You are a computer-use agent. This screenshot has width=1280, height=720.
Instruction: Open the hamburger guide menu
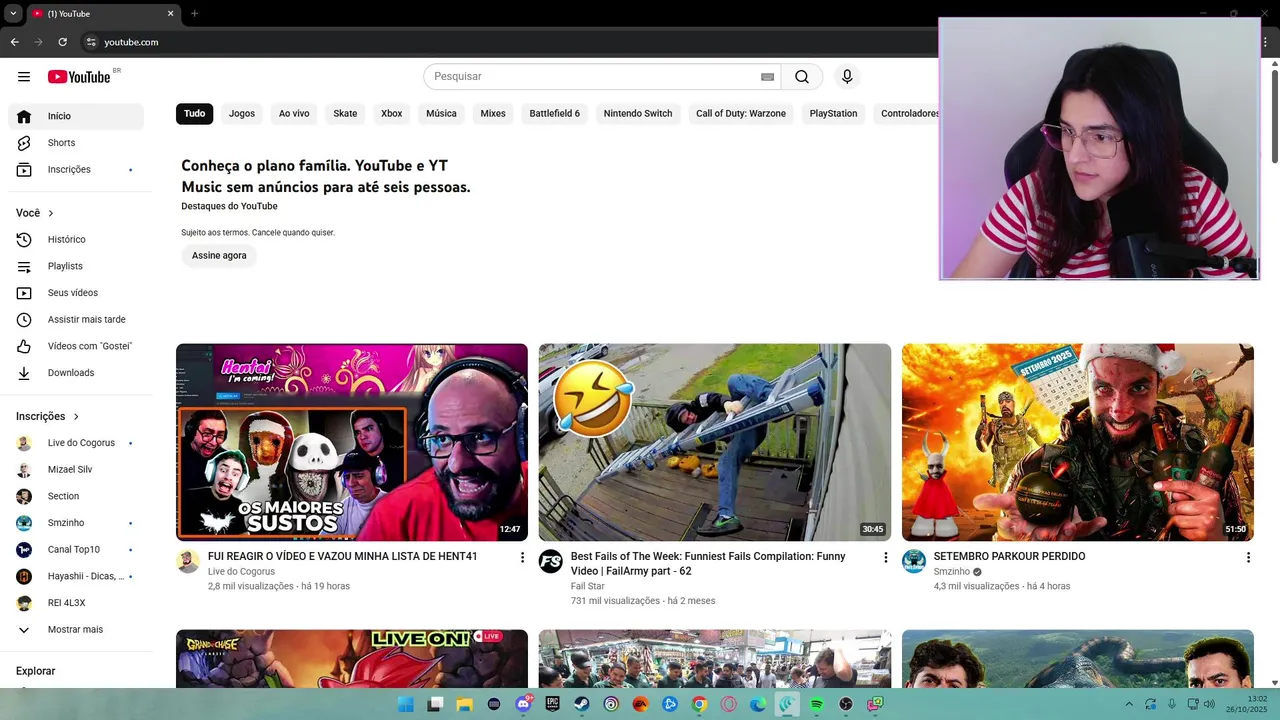point(24,77)
